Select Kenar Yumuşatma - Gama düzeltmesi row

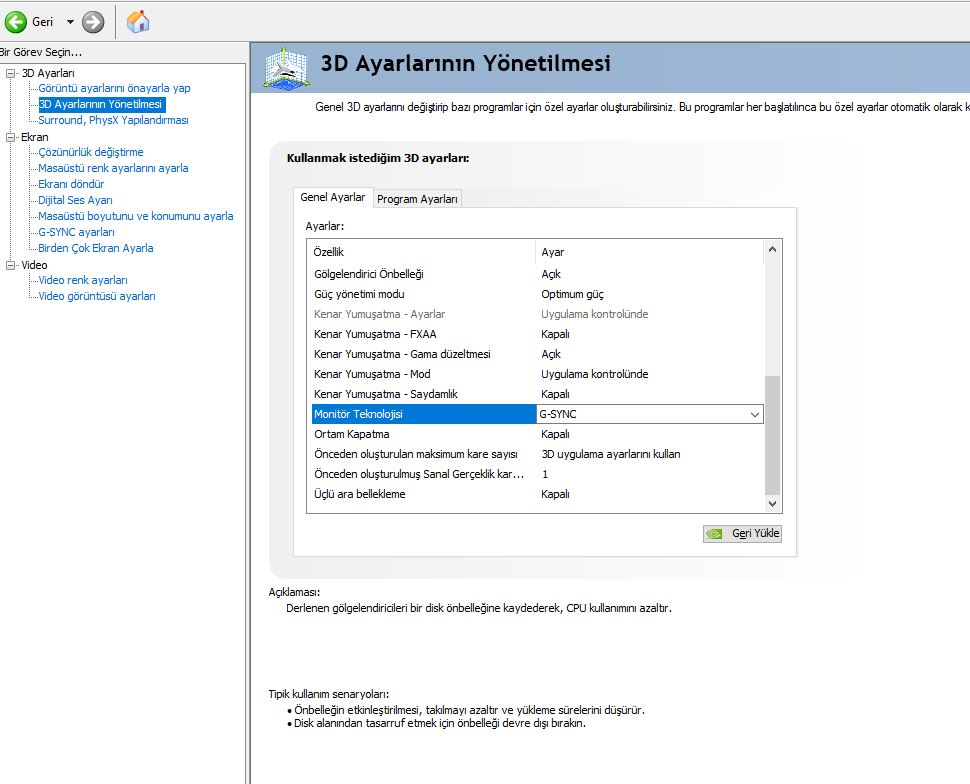point(536,354)
